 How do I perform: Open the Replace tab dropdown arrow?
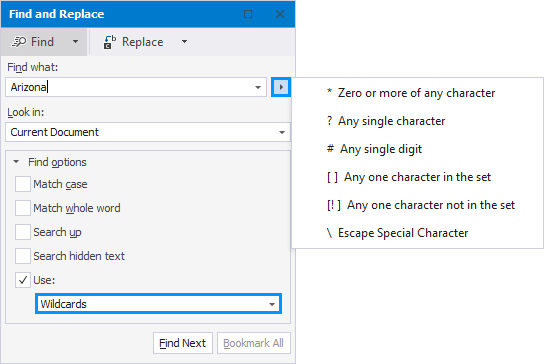[x=184, y=42]
